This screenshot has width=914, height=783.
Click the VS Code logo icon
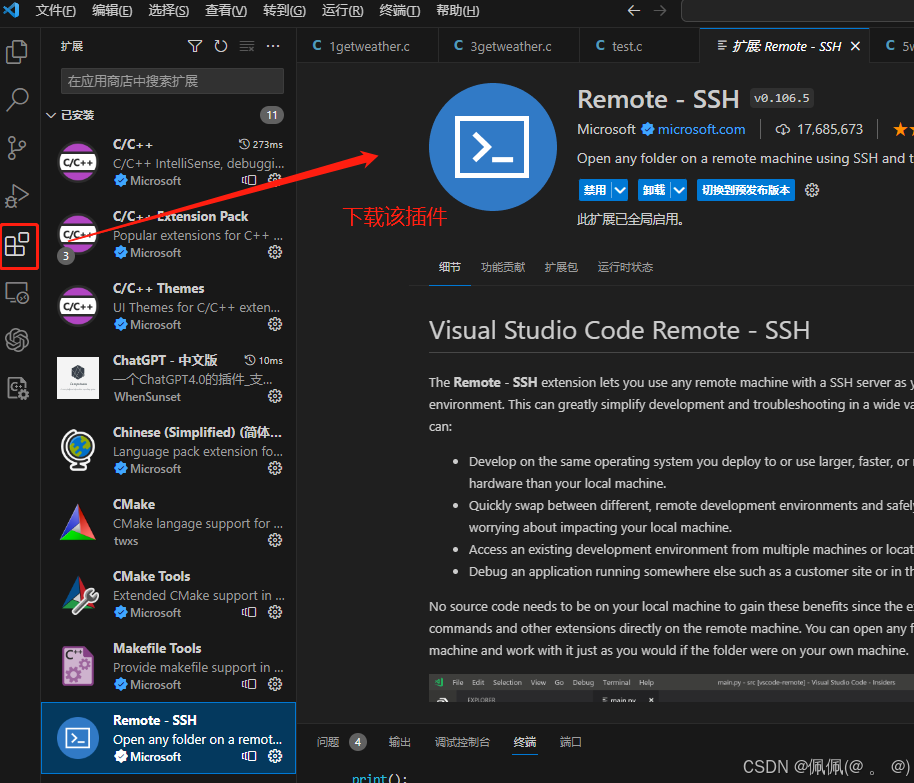coord(12,10)
